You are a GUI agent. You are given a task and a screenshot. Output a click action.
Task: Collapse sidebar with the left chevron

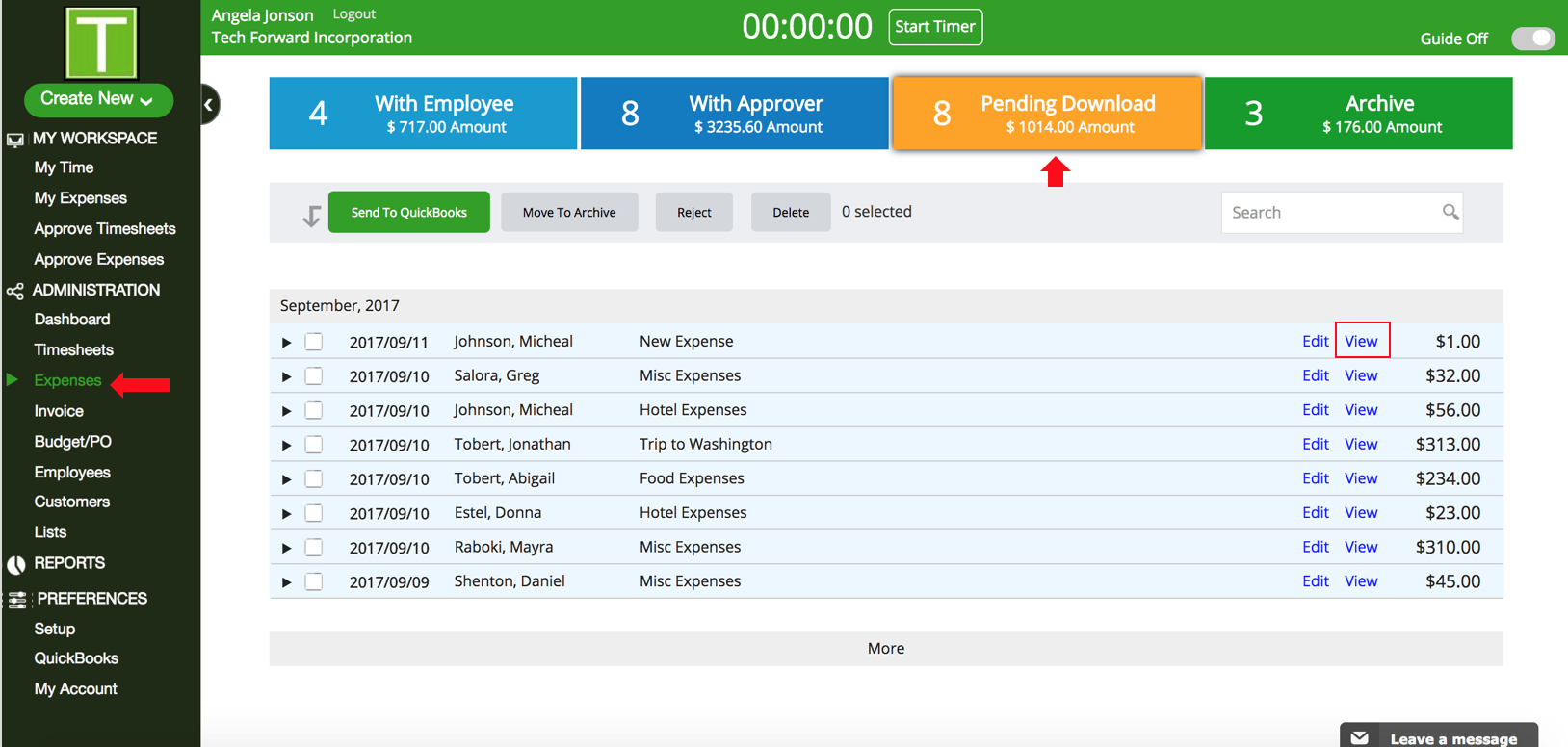(x=209, y=104)
